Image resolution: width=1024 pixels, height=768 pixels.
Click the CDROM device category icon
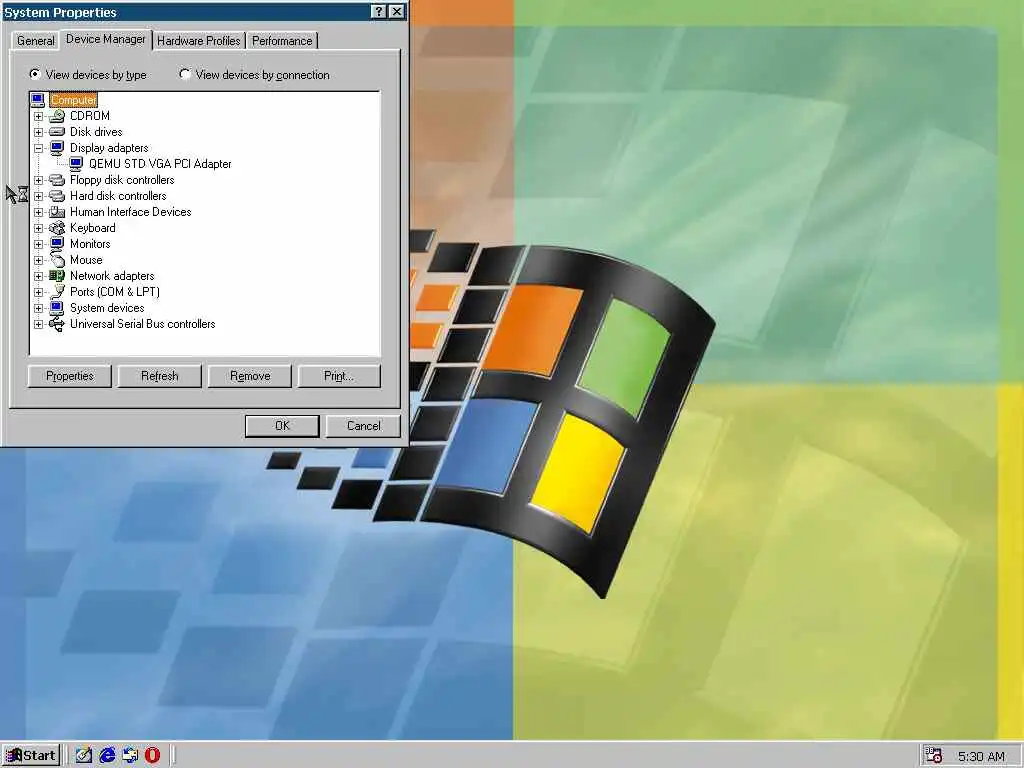(x=57, y=116)
